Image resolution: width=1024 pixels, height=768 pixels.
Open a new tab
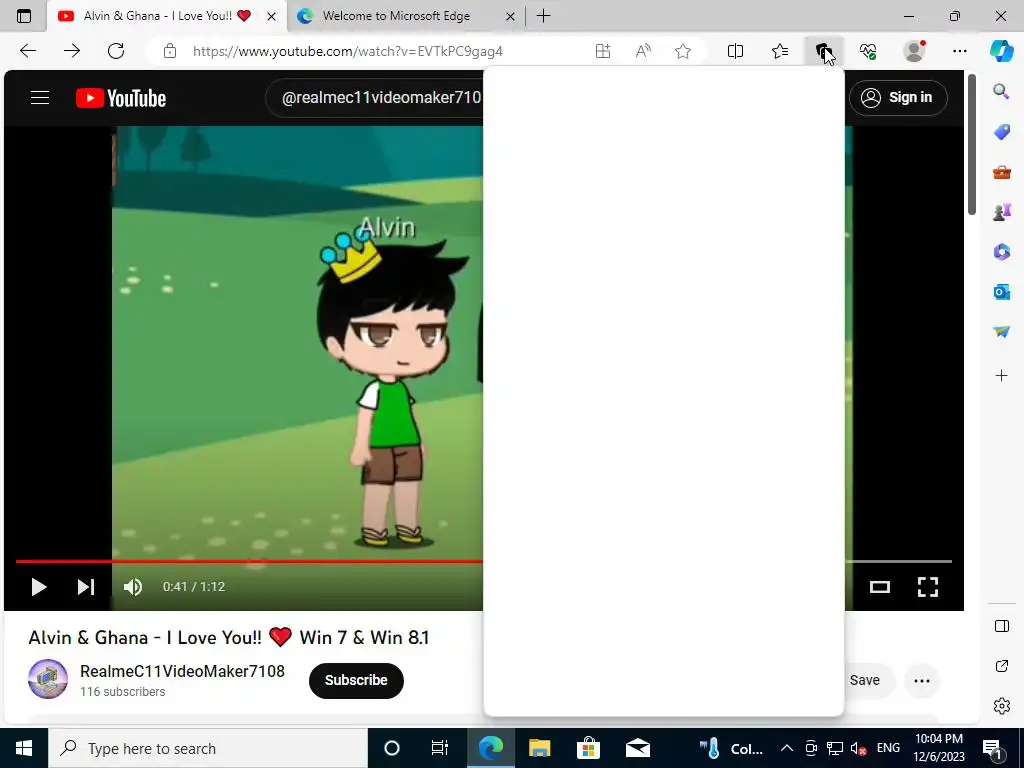click(543, 16)
